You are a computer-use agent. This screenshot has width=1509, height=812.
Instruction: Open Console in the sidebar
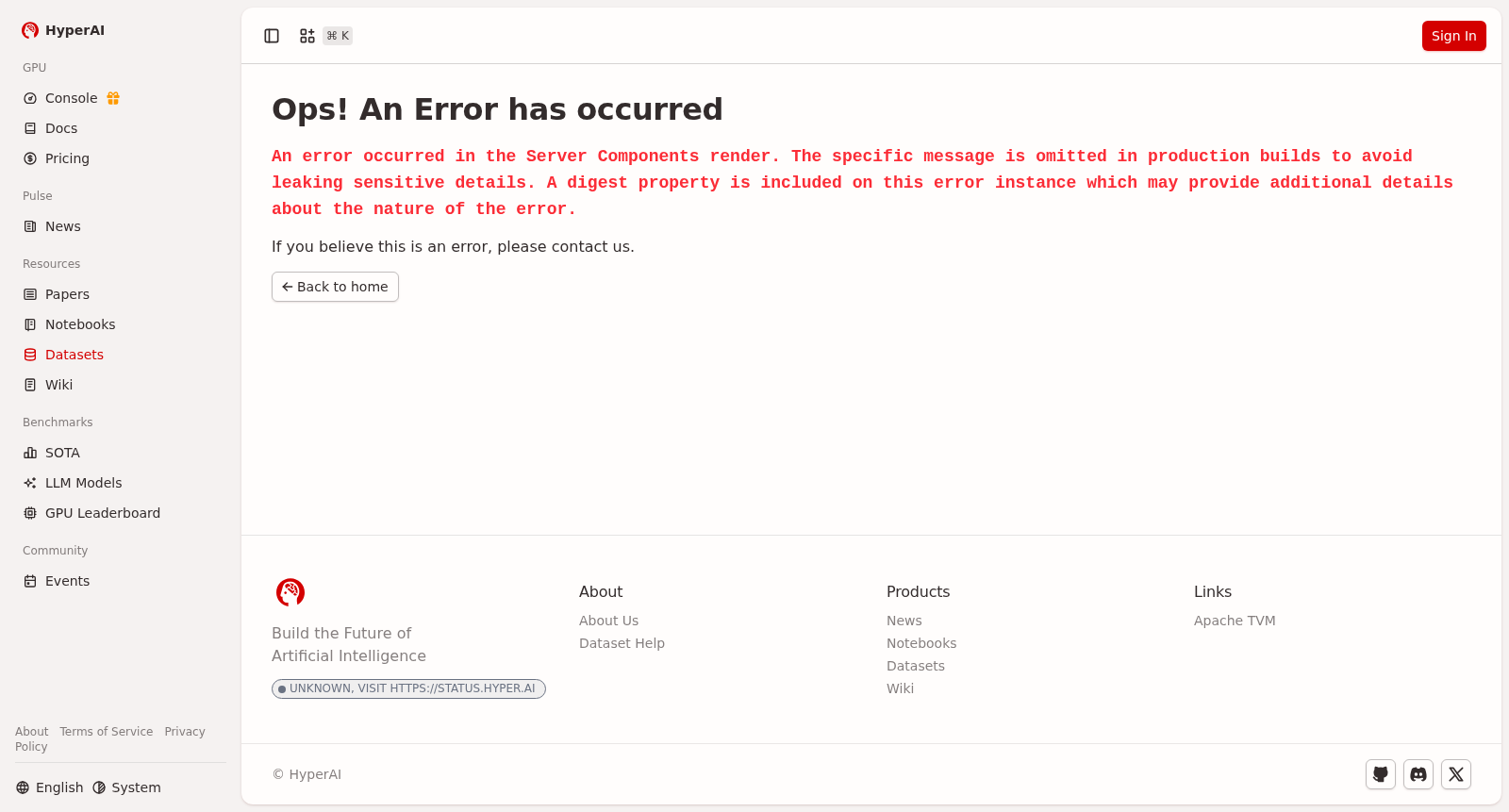coord(121,98)
